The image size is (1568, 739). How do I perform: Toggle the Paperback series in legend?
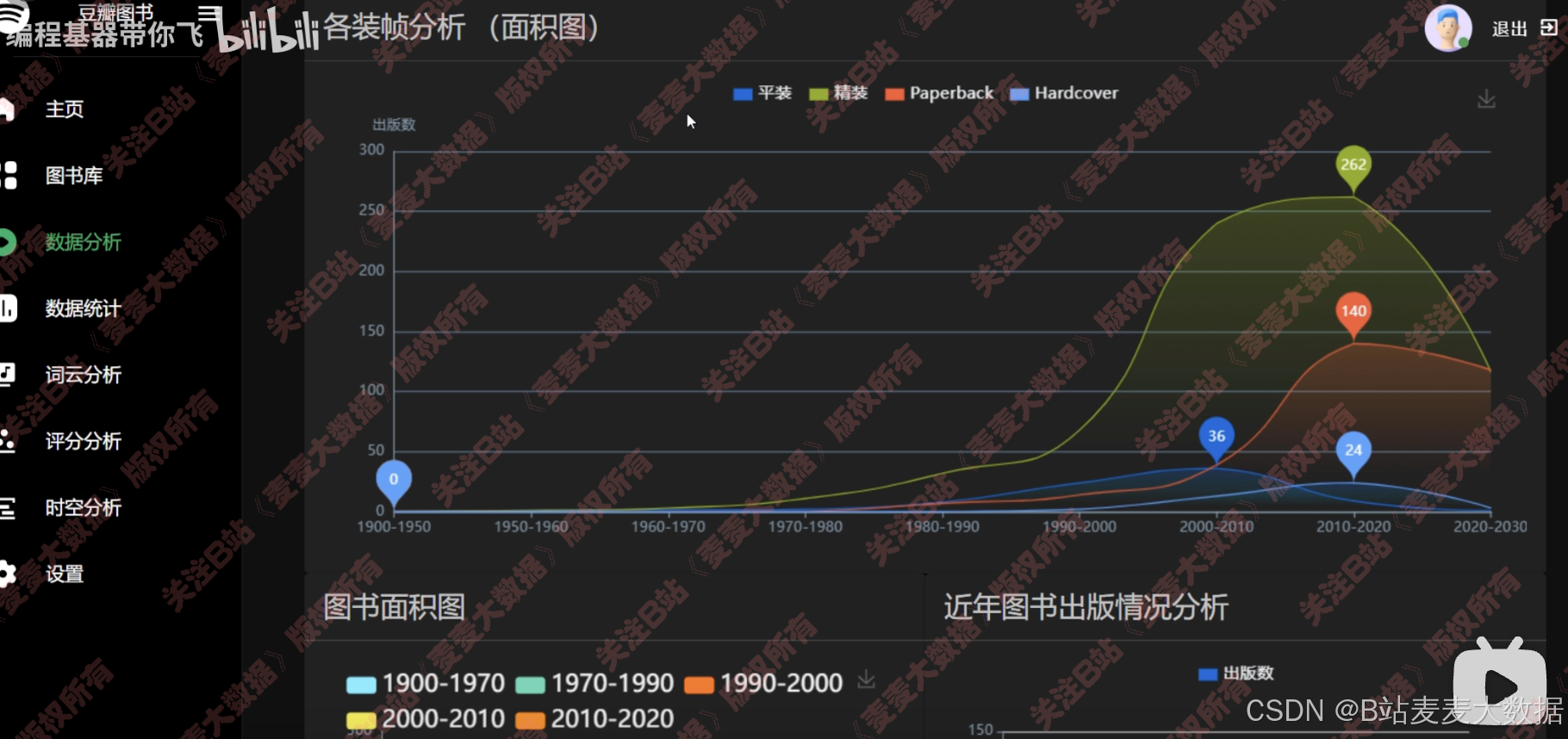click(939, 93)
